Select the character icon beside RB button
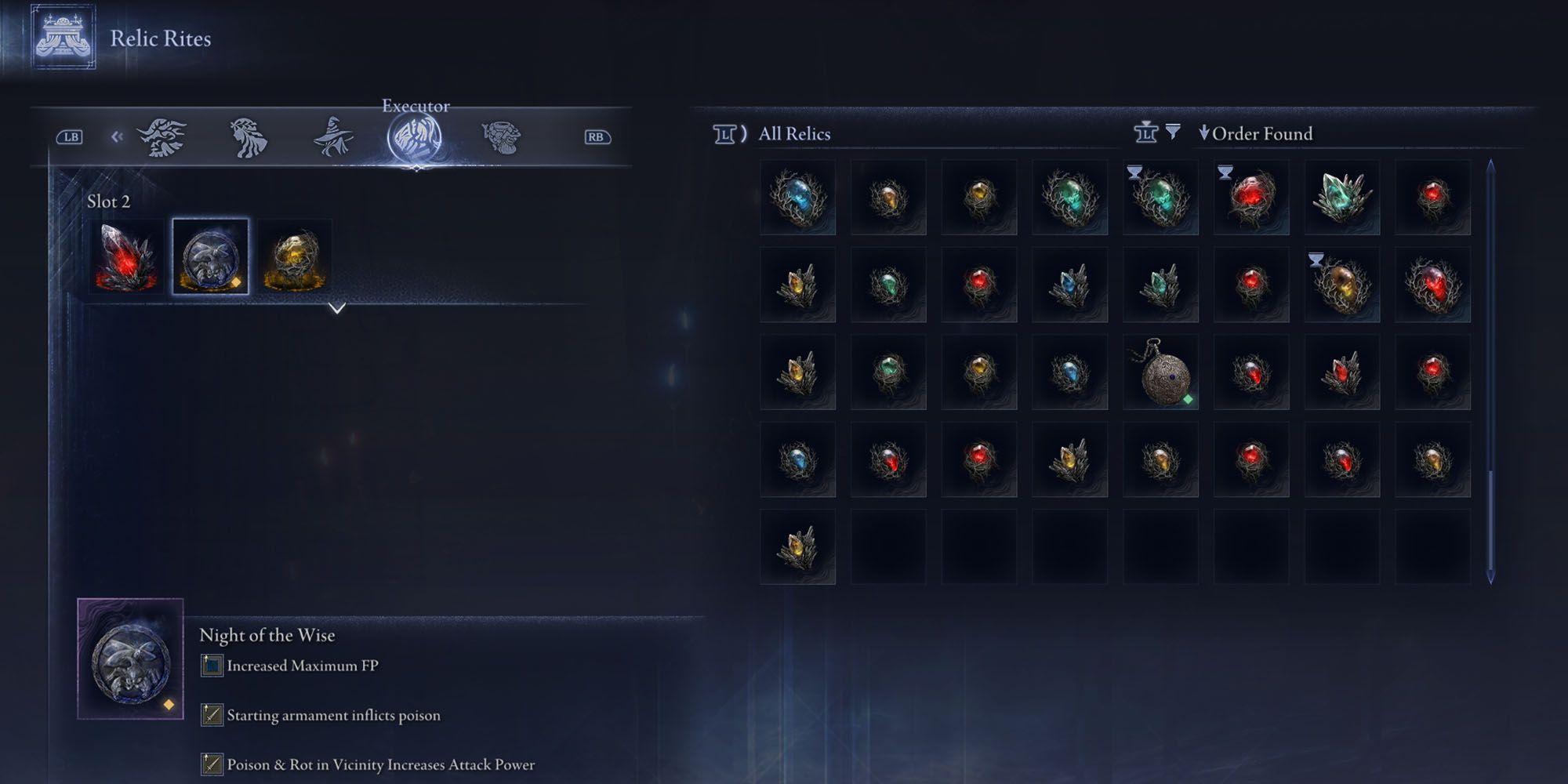This screenshot has height=784, width=1568. (501, 137)
